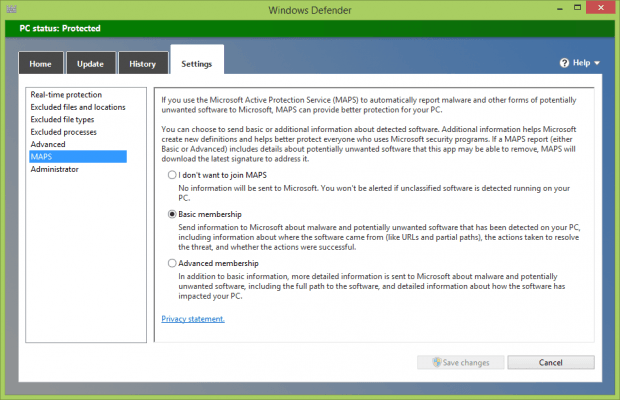Close the Windows Defender window
Viewport: 620px width, 400px height.
[601, 8]
